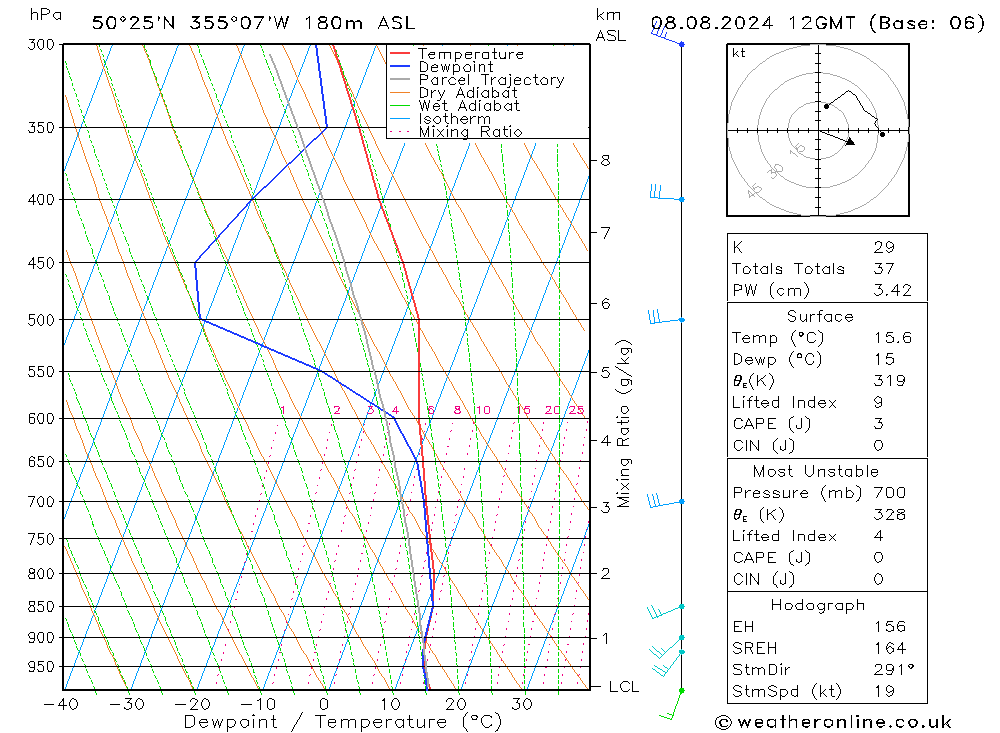Click the storm motion arrowhead in hodograph
This screenshot has width=1000, height=733.
pos(849,142)
